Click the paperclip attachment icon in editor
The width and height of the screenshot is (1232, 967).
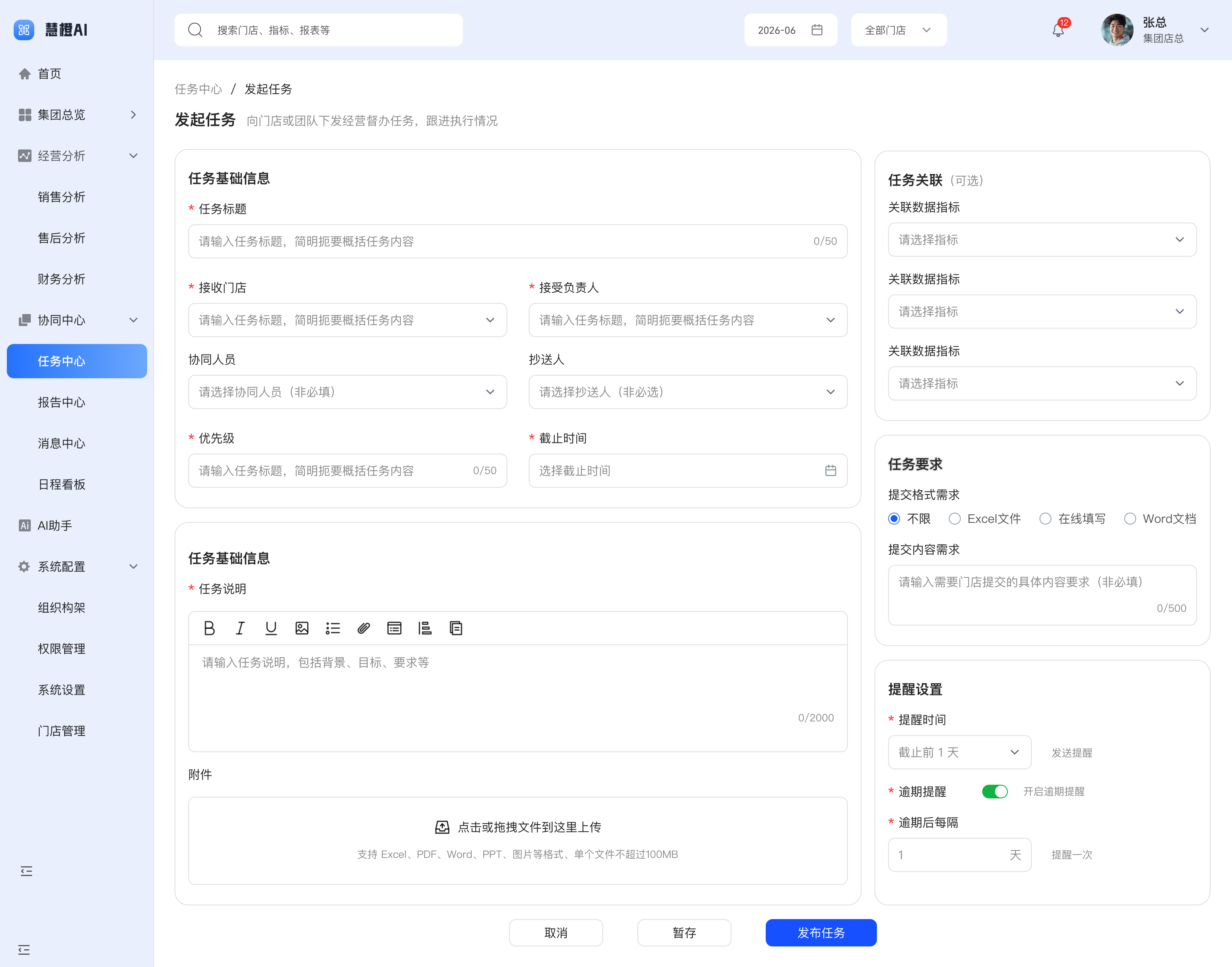363,628
